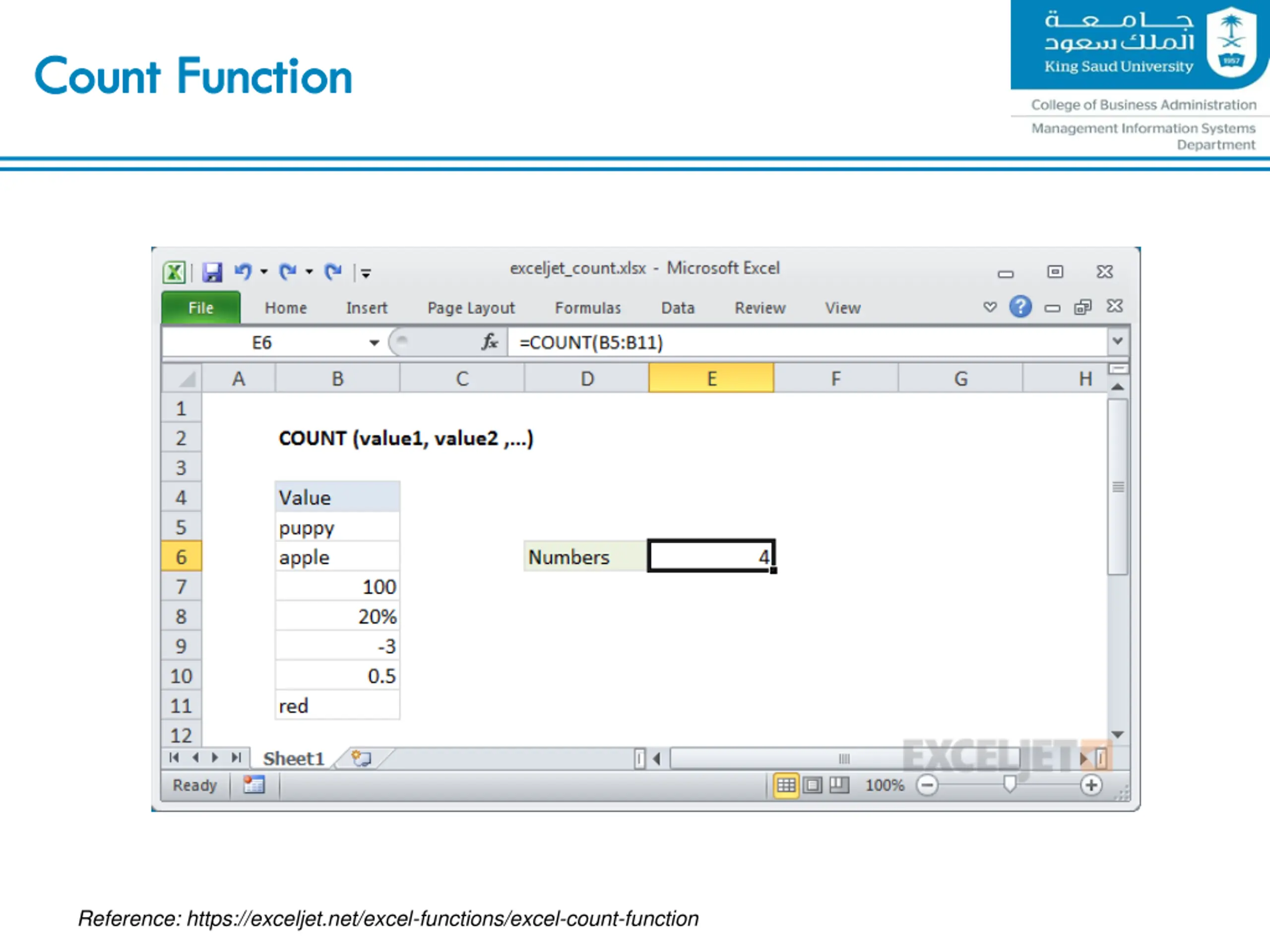Switch to the Home ribbon tab
The image size is (1270, 952).
point(286,308)
